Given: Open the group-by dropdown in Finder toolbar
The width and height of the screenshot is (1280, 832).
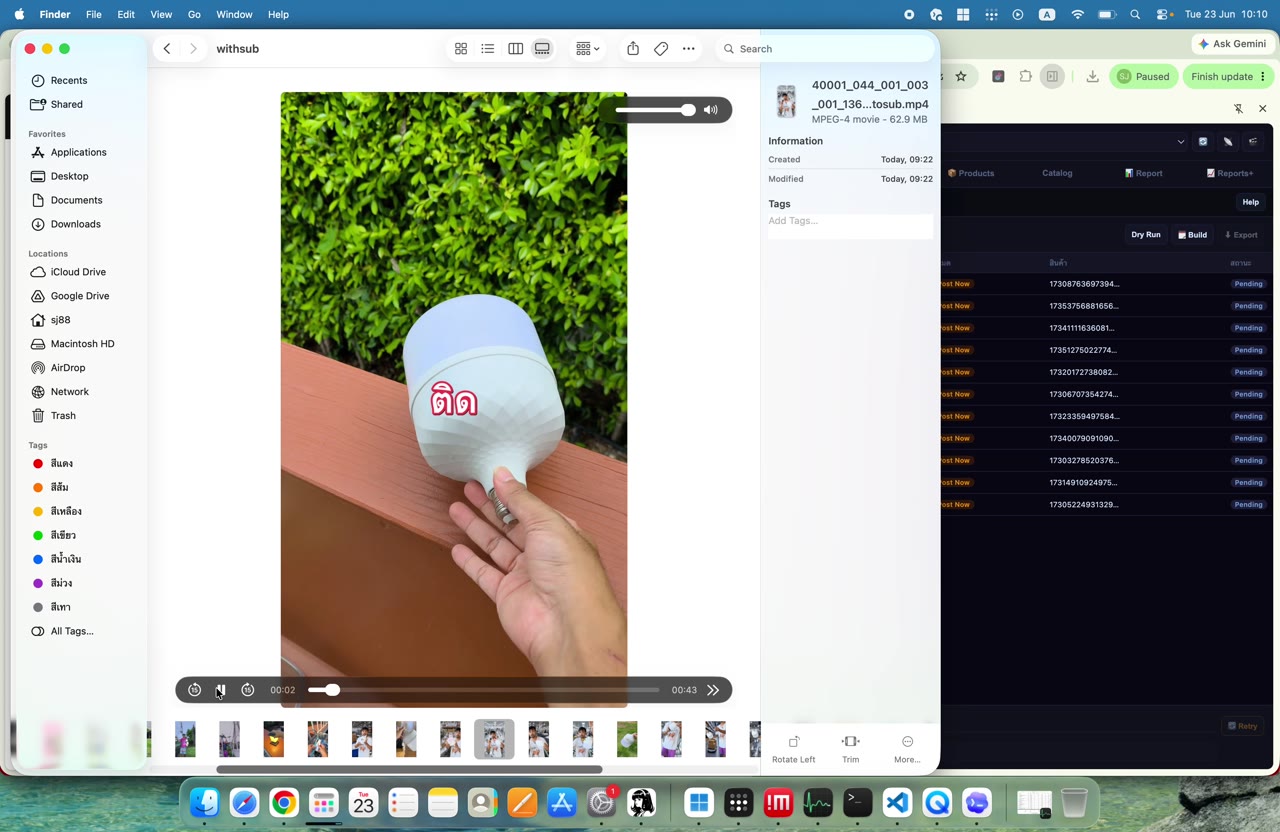Looking at the screenshot, I should point(587,48).
